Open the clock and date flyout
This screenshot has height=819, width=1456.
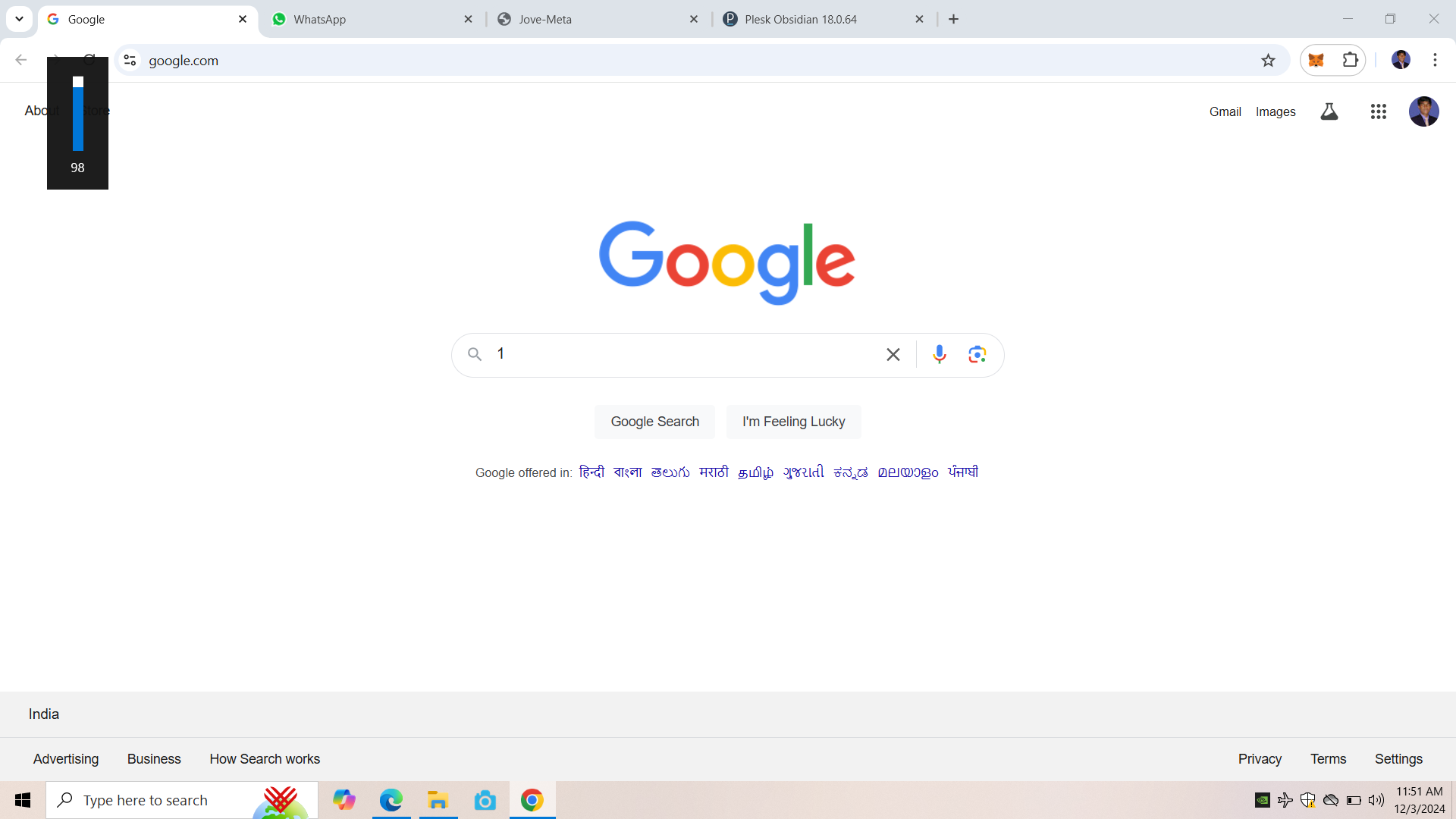[x=1420, y=800]
